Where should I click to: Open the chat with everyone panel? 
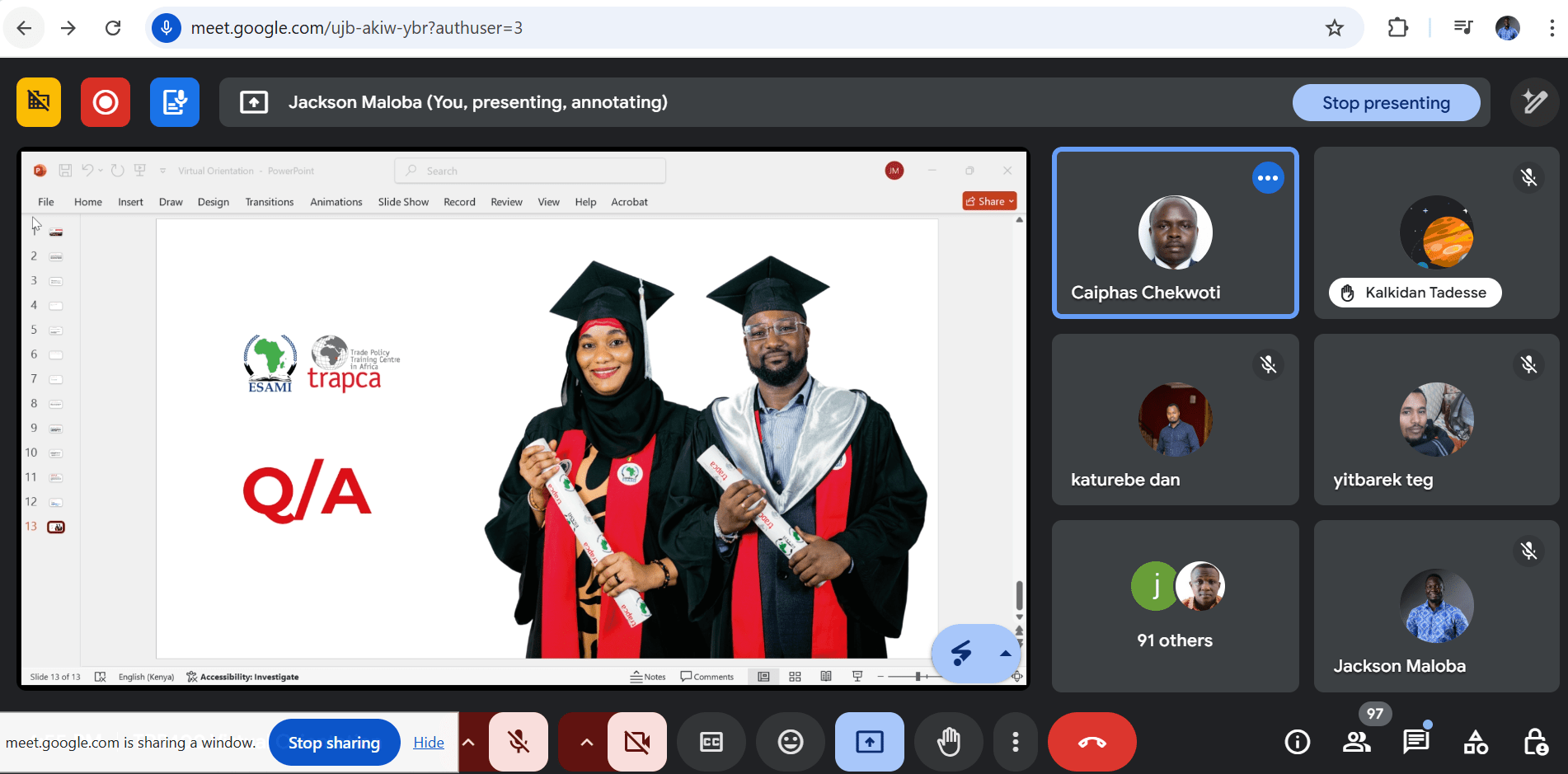1415,743
